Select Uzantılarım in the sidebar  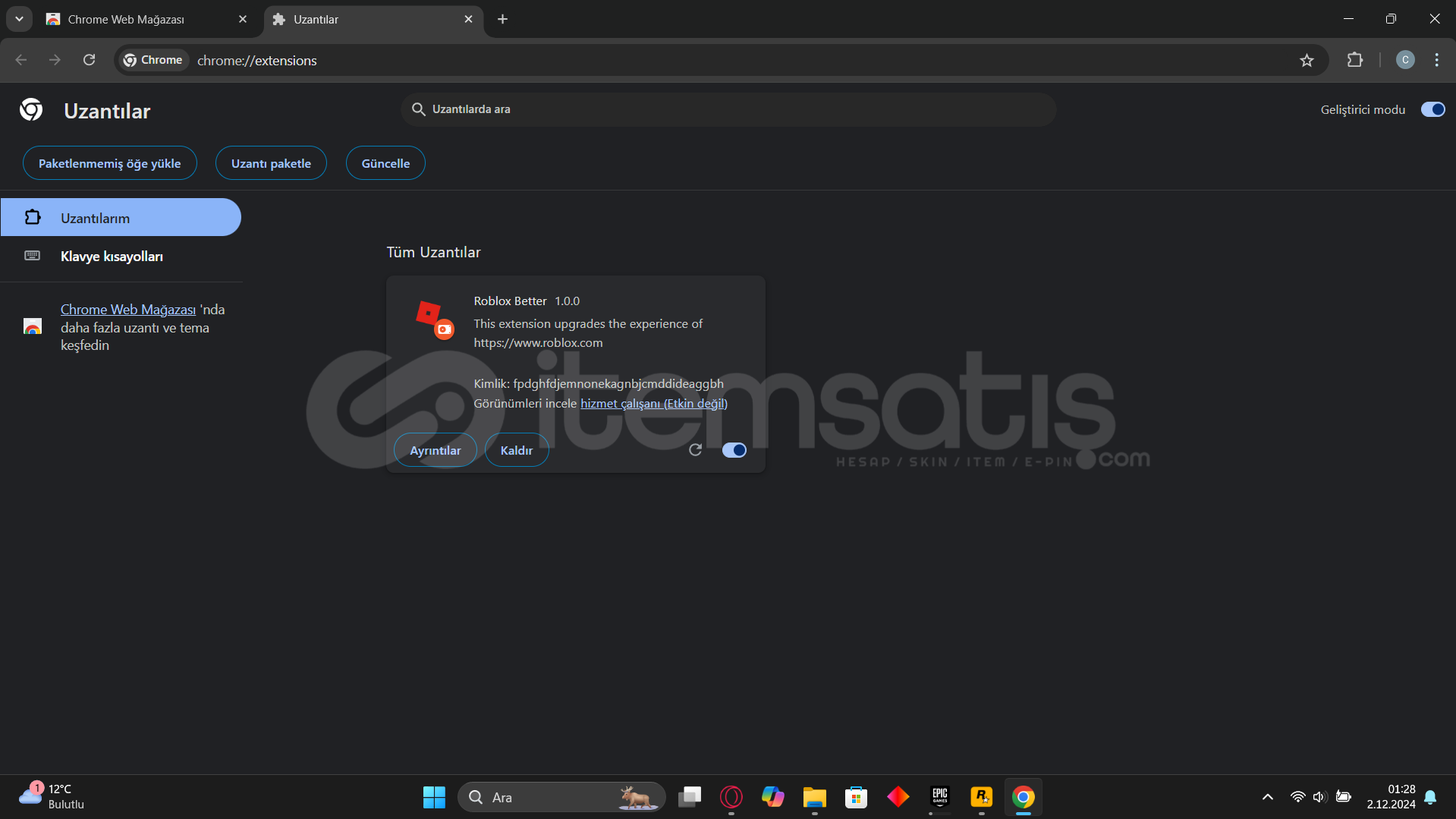click(121, 218)
